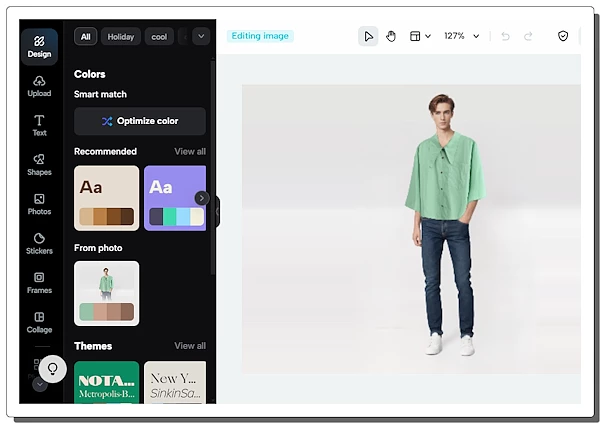Click the pointer select tool
The width and height of the screenshot is (600, 423).
(369, 36)
